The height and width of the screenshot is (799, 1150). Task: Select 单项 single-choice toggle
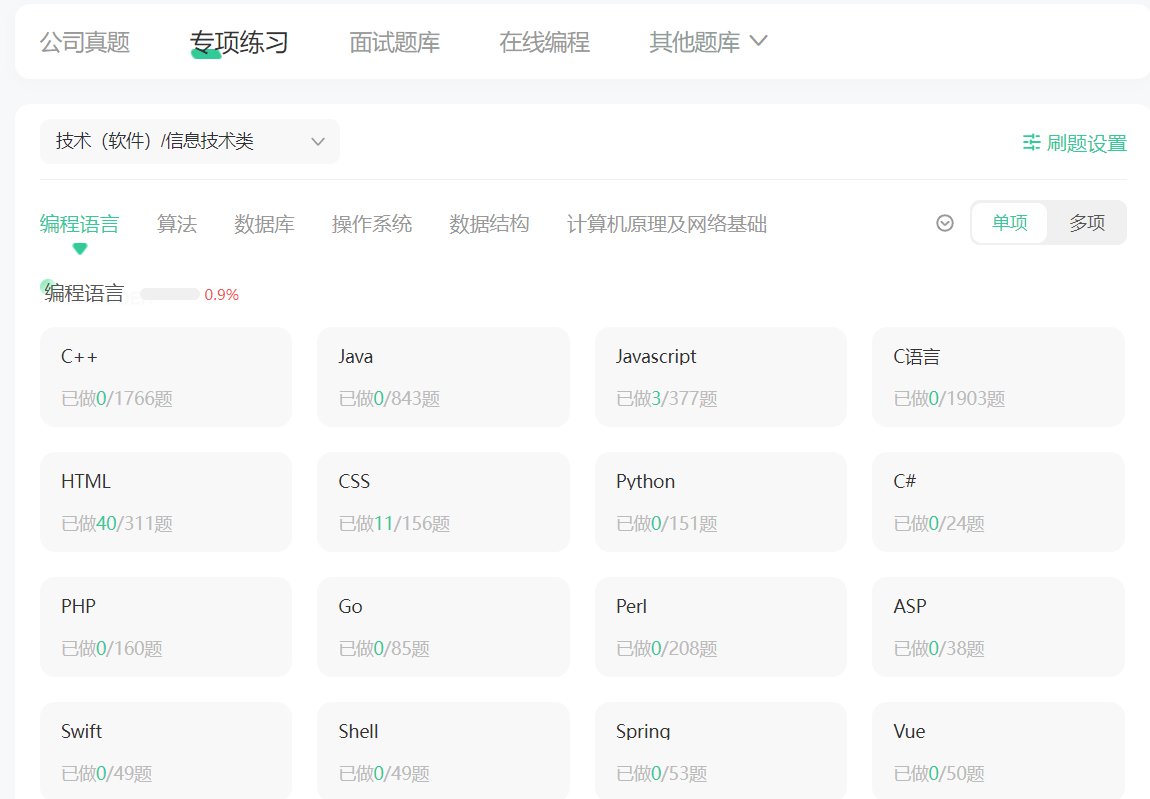pyautogui.click(x=1009, y=223)
